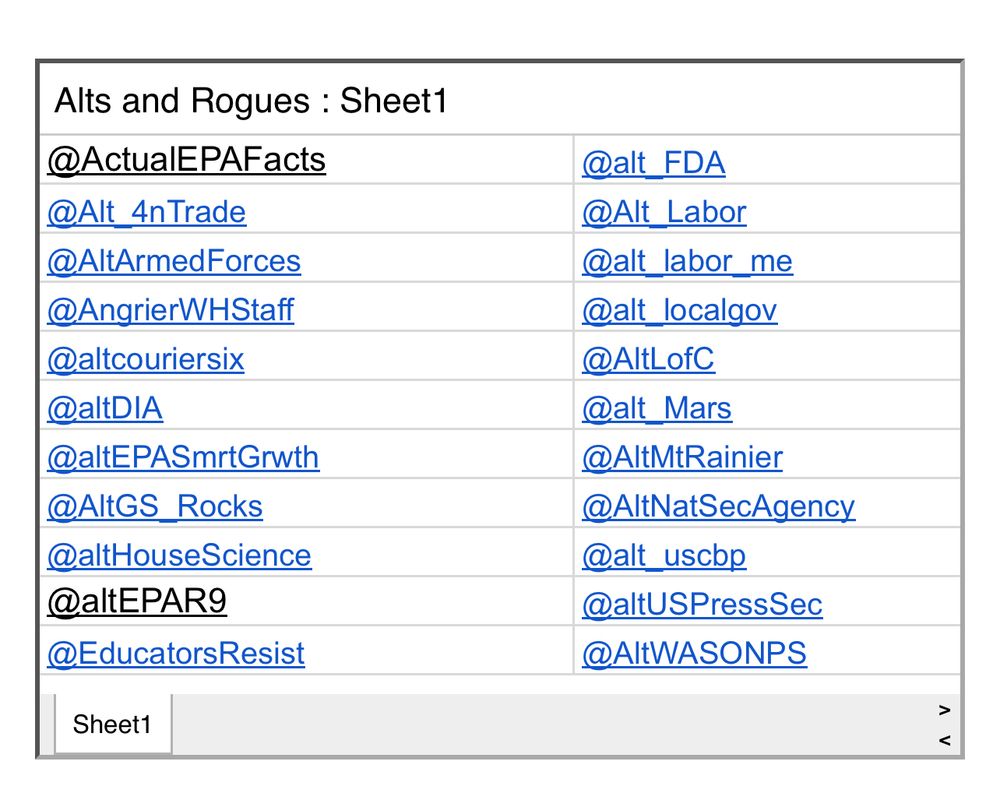The height and width of the screenshot is (808, 1000).
Task: Follow the @AltArmedForces link
Action: (x=174, y=261)
